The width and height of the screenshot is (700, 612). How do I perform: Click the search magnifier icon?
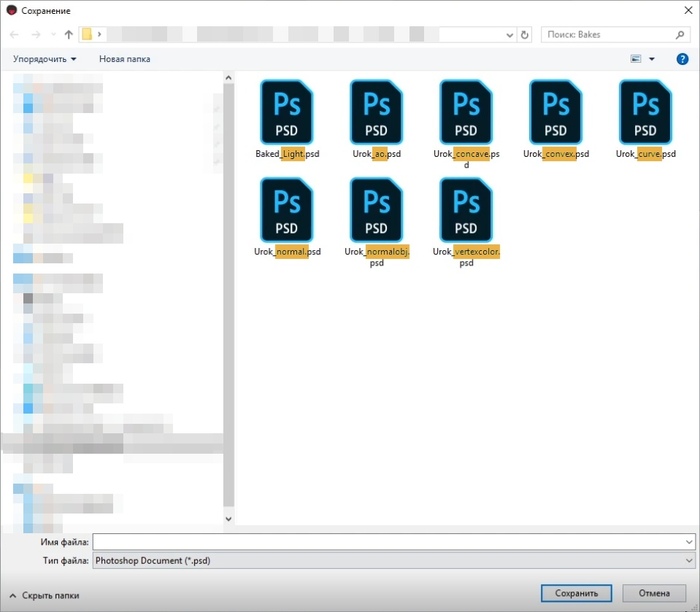pos(680,34)
